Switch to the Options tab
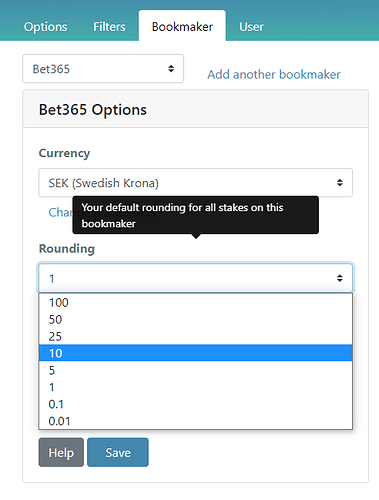Screen dimensions: 379x500 (45, 27)
